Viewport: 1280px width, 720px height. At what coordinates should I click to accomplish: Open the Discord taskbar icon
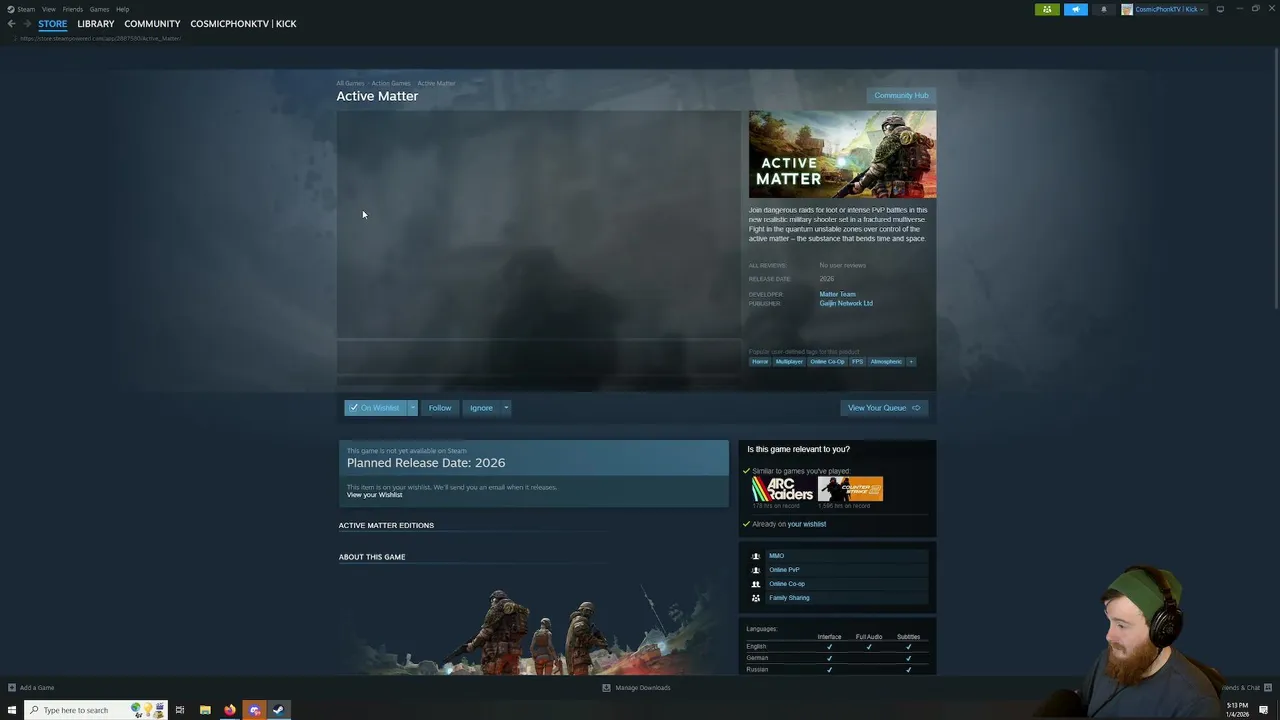click(254, 710)
